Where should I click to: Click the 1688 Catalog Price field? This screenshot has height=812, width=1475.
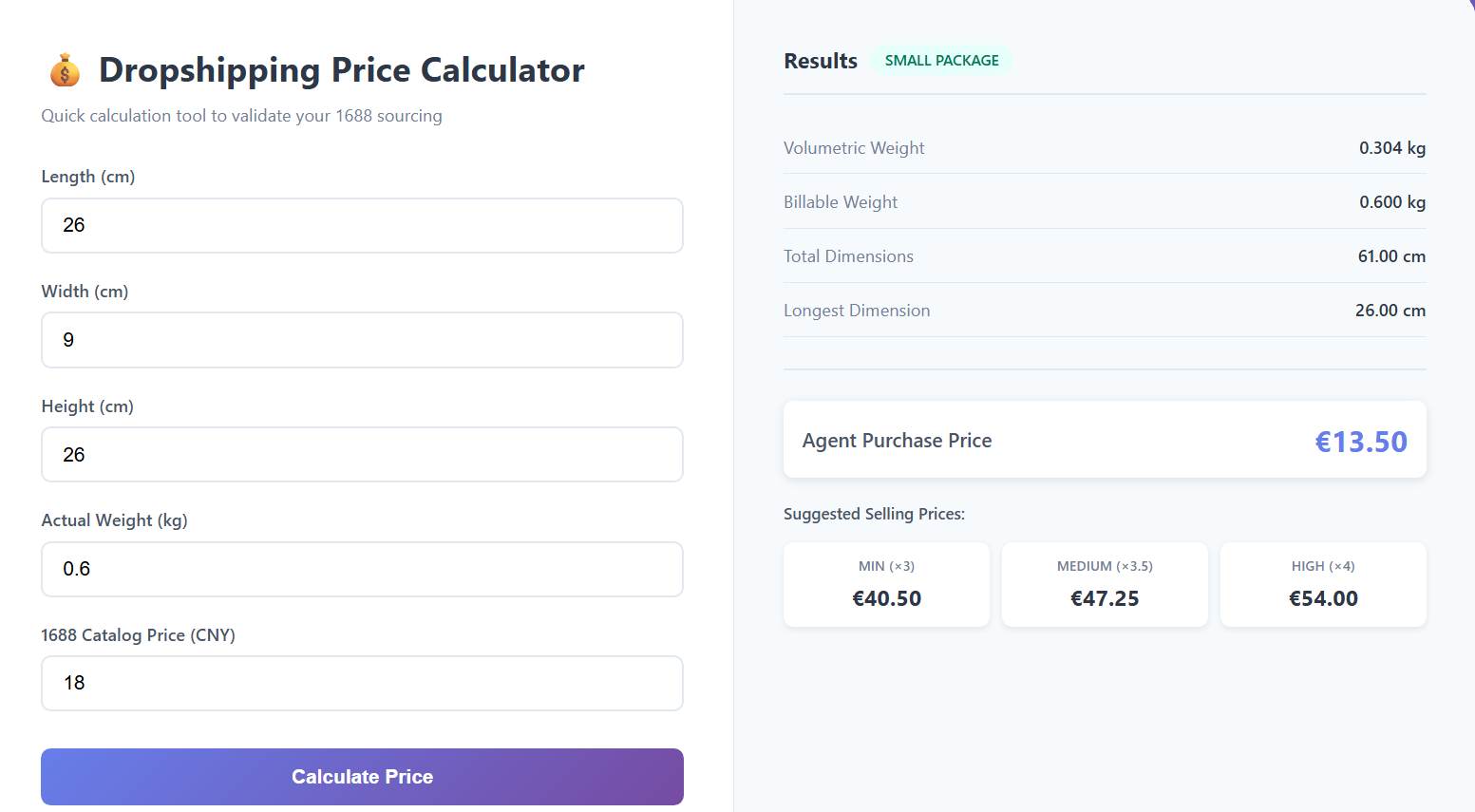(362, 684)
